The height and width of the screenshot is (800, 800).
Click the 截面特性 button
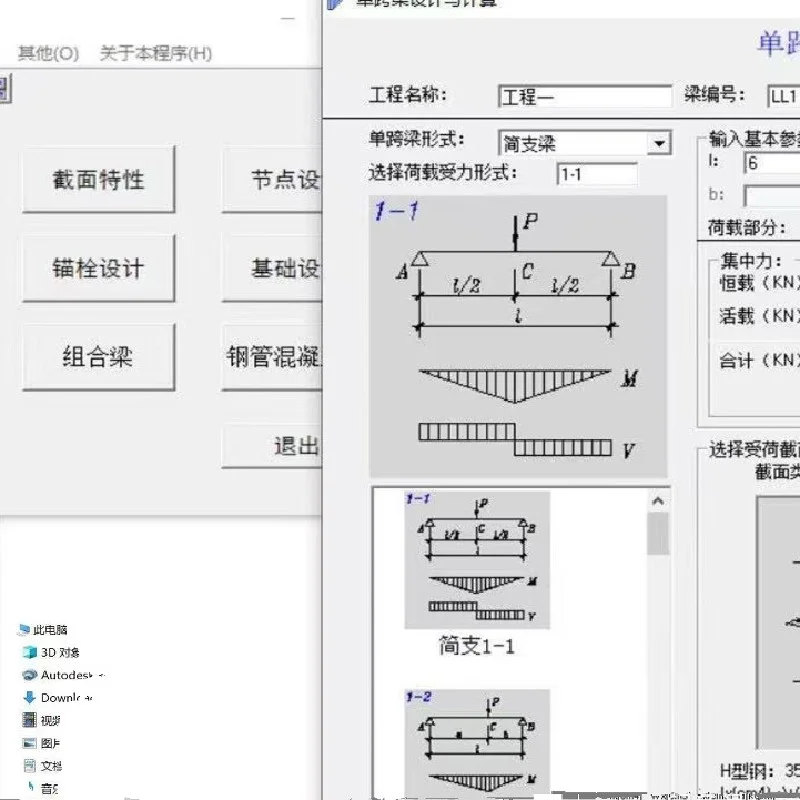(x=98, y=179)
